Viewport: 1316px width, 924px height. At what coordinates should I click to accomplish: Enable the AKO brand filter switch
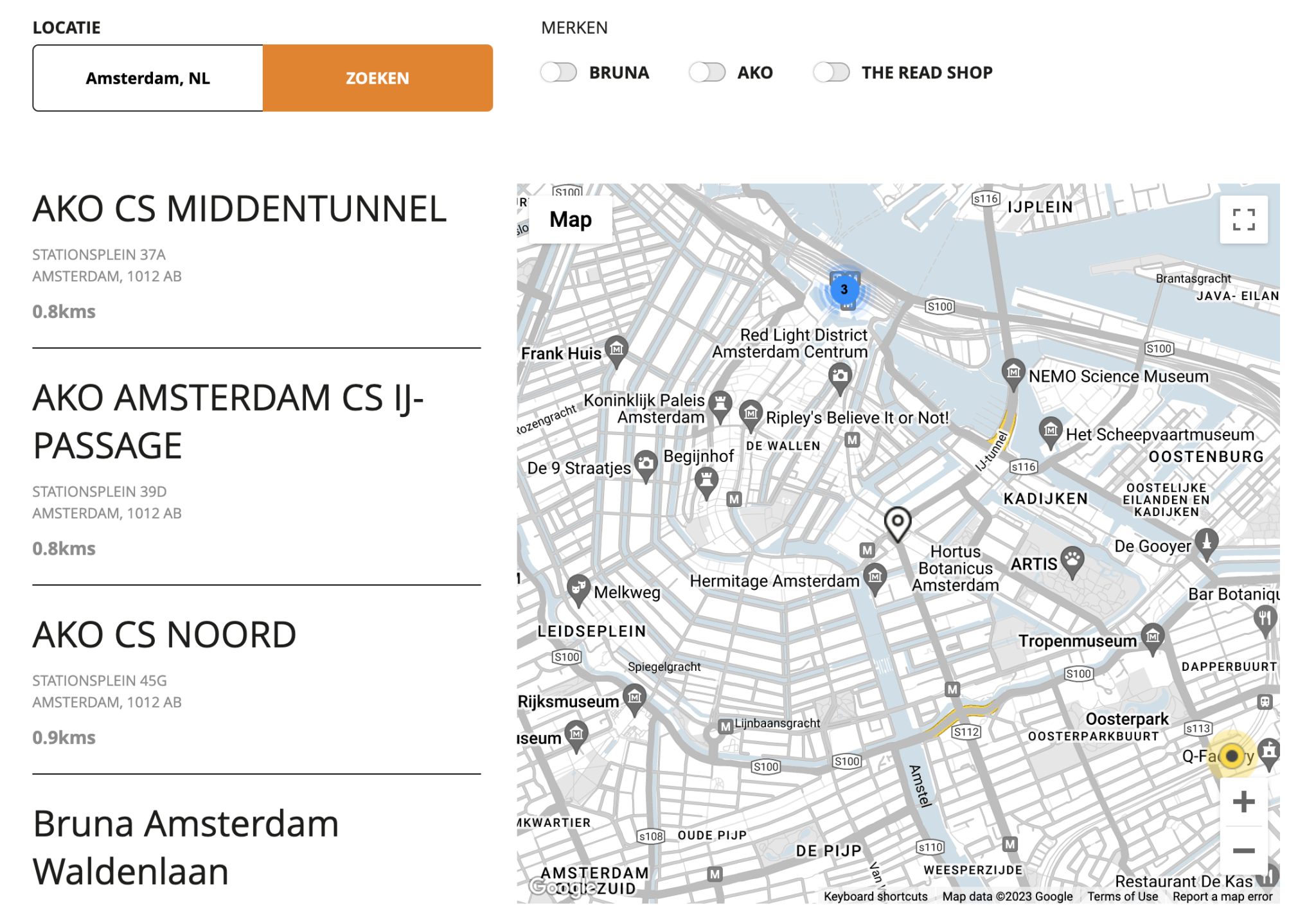click(707, 73)
